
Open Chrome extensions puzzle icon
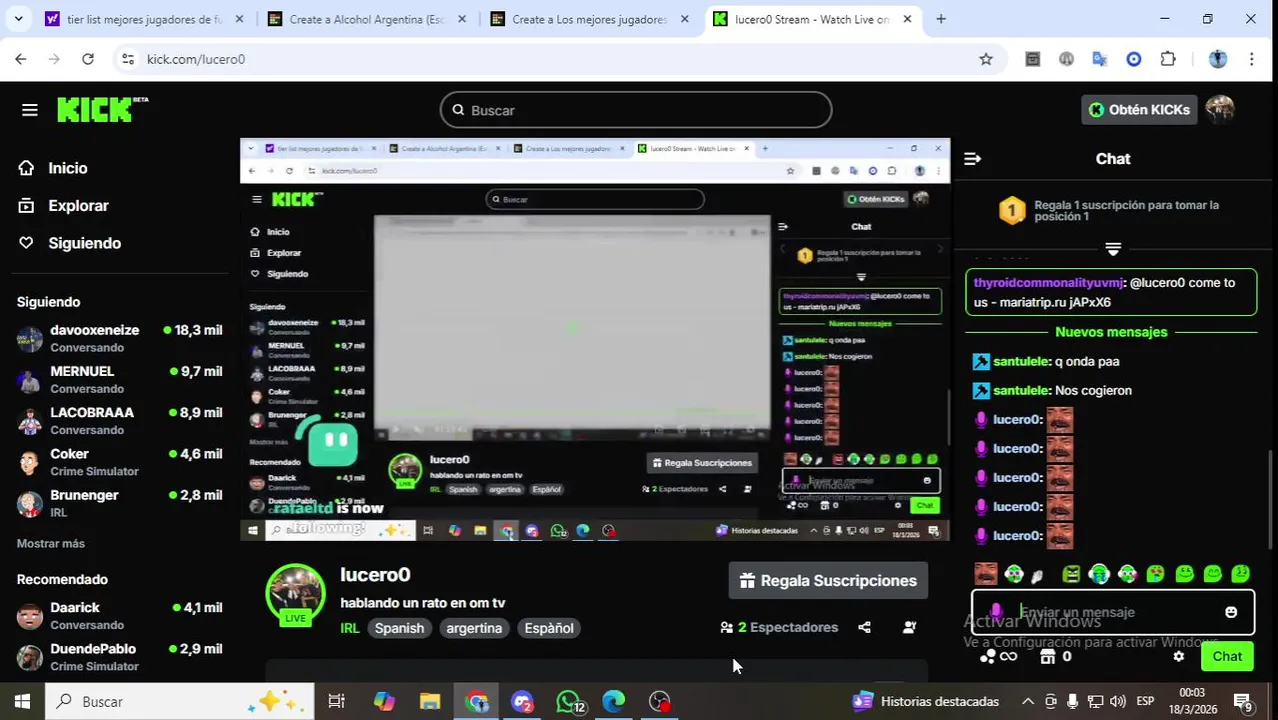[1168, 59]
